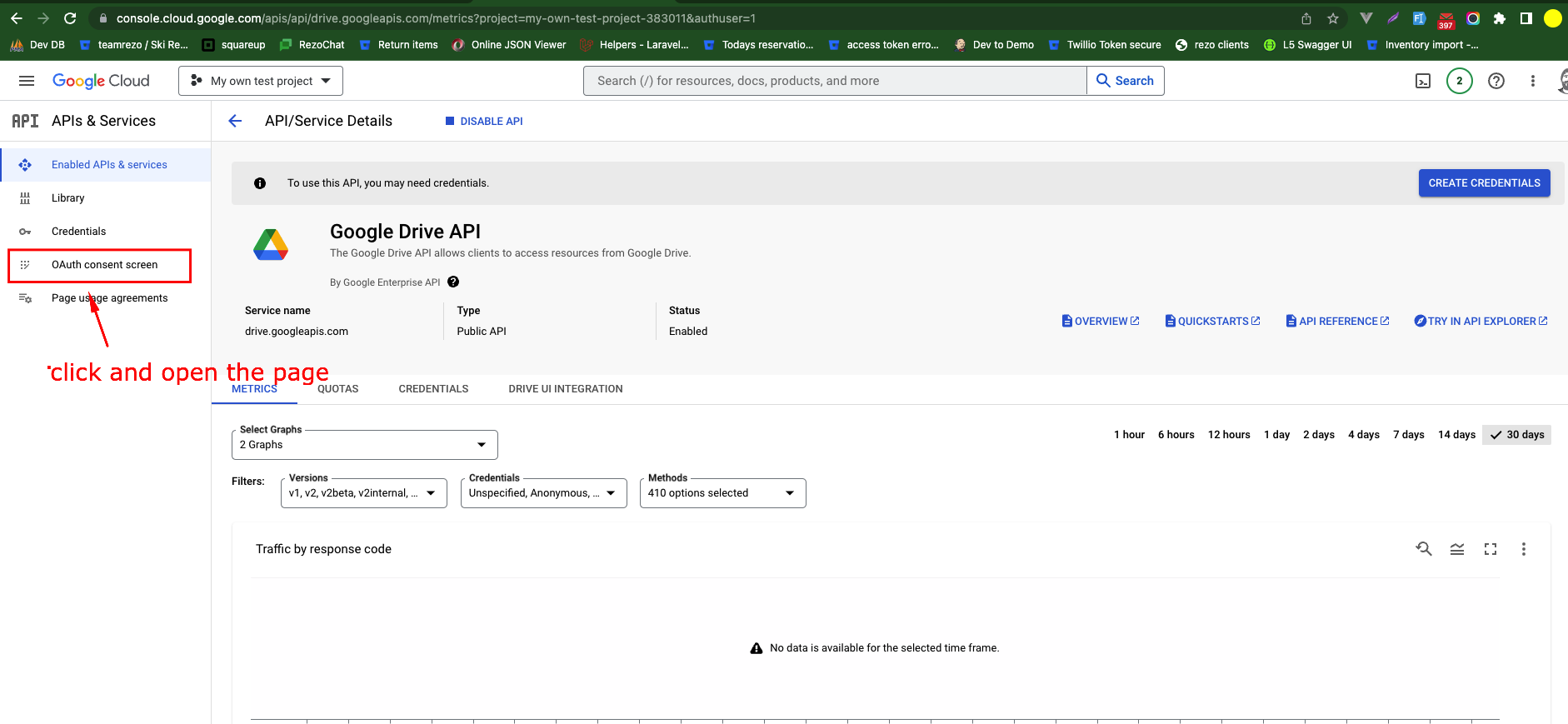Expand the Select Graphs dropdown

tap(365, 445)
